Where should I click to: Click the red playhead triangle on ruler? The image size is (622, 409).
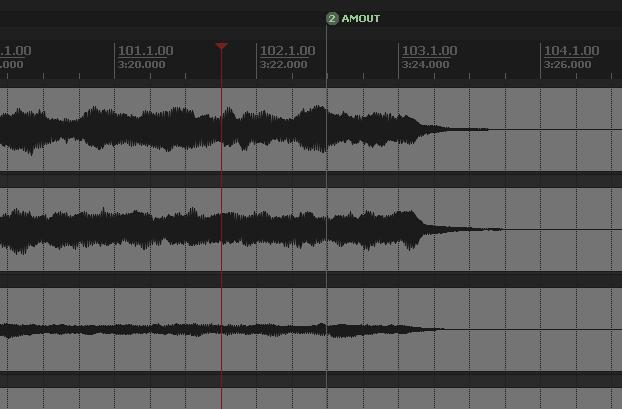coord(221,46)
